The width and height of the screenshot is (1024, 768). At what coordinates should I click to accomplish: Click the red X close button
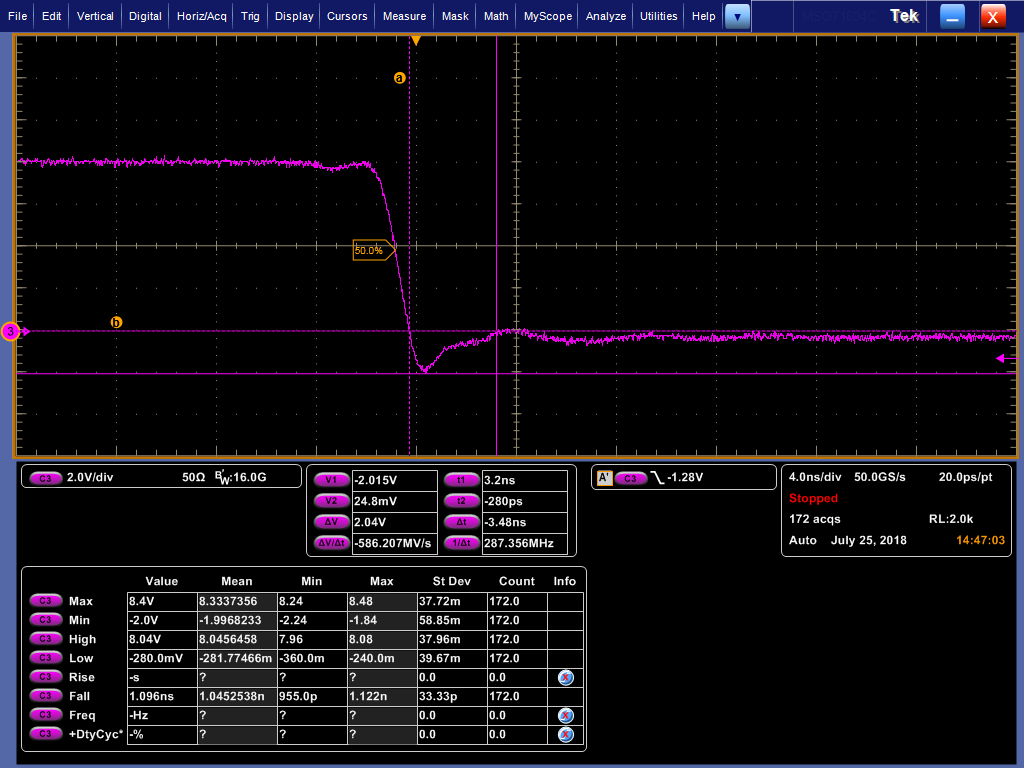tap(993, 16)
